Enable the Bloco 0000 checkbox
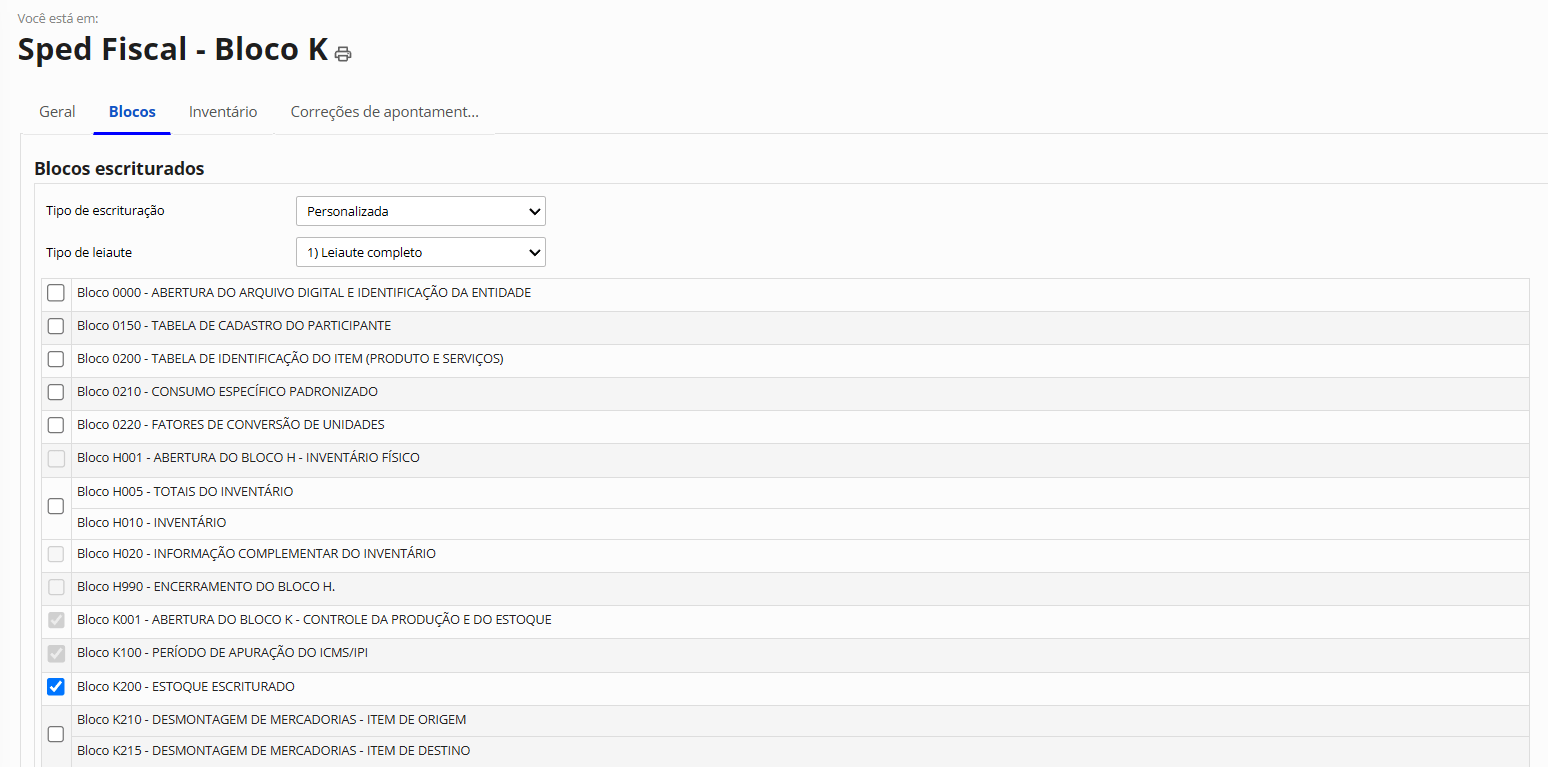Viewport: 1548px width, 767px height. [56, 293]
